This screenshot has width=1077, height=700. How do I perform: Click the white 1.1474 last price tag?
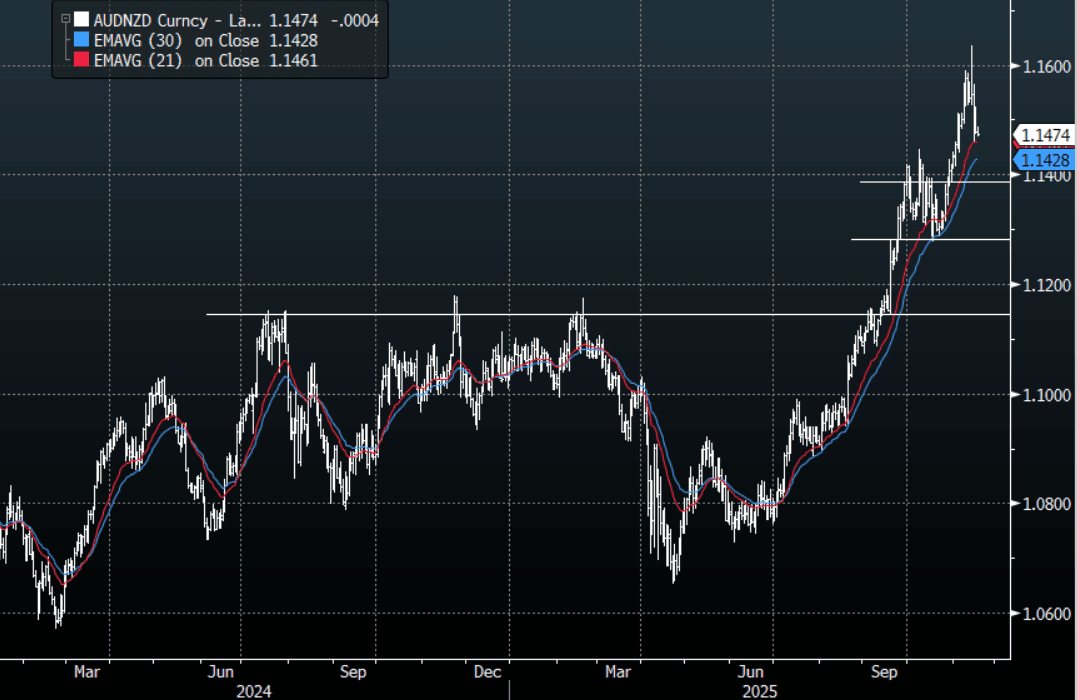pos(1044,135)
